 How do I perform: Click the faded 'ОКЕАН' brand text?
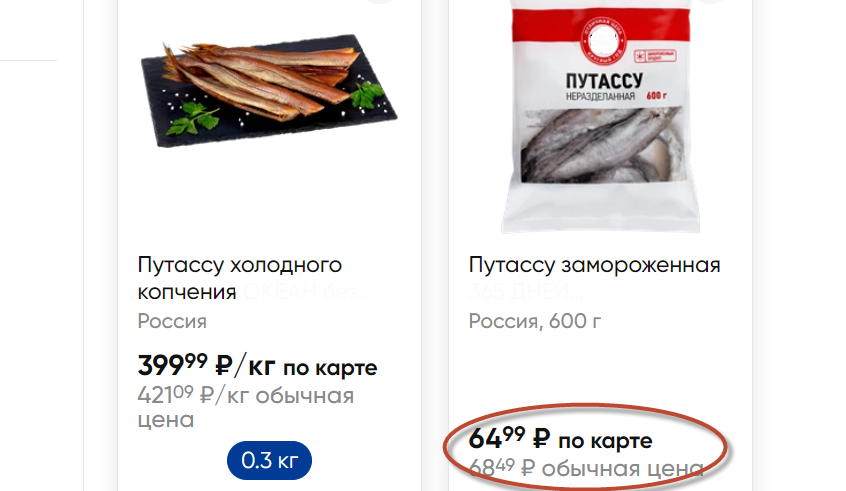pos(281,292)
